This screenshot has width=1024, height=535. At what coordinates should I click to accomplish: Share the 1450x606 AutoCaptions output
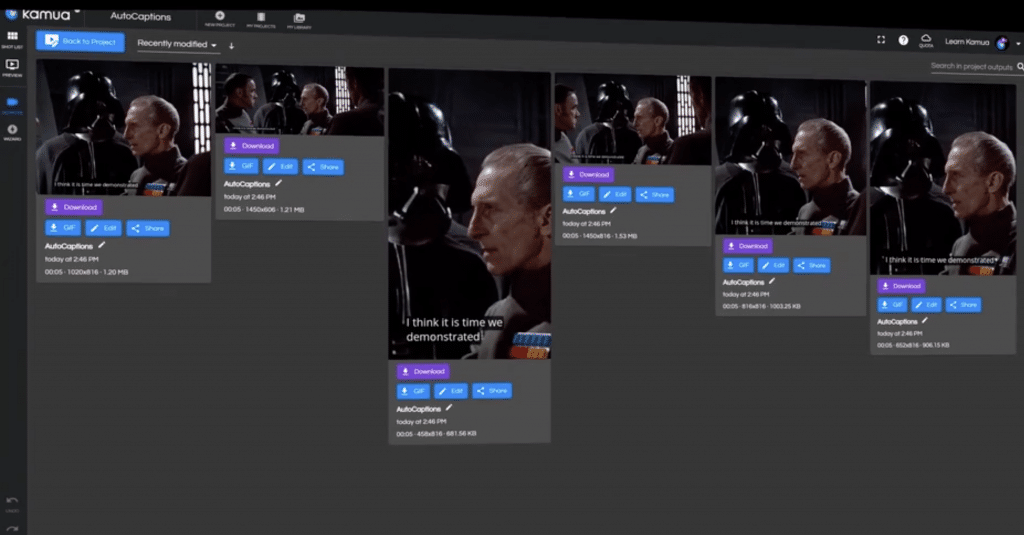pos(323,167)
